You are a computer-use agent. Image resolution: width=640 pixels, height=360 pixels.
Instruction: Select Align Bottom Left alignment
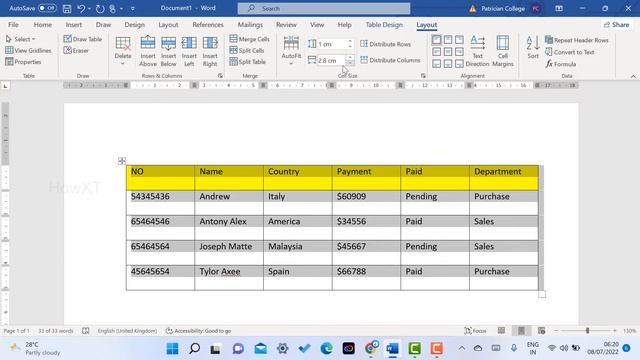436,64
